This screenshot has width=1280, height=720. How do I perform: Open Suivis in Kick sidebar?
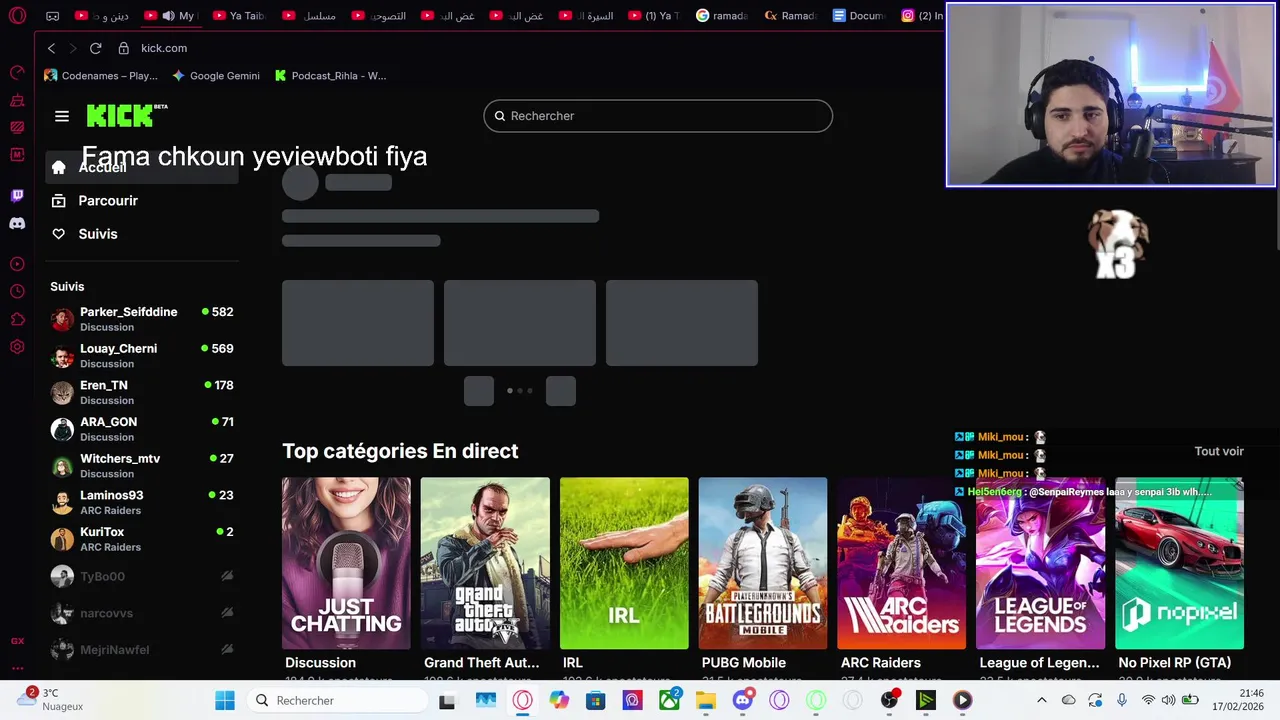point(142,234)
